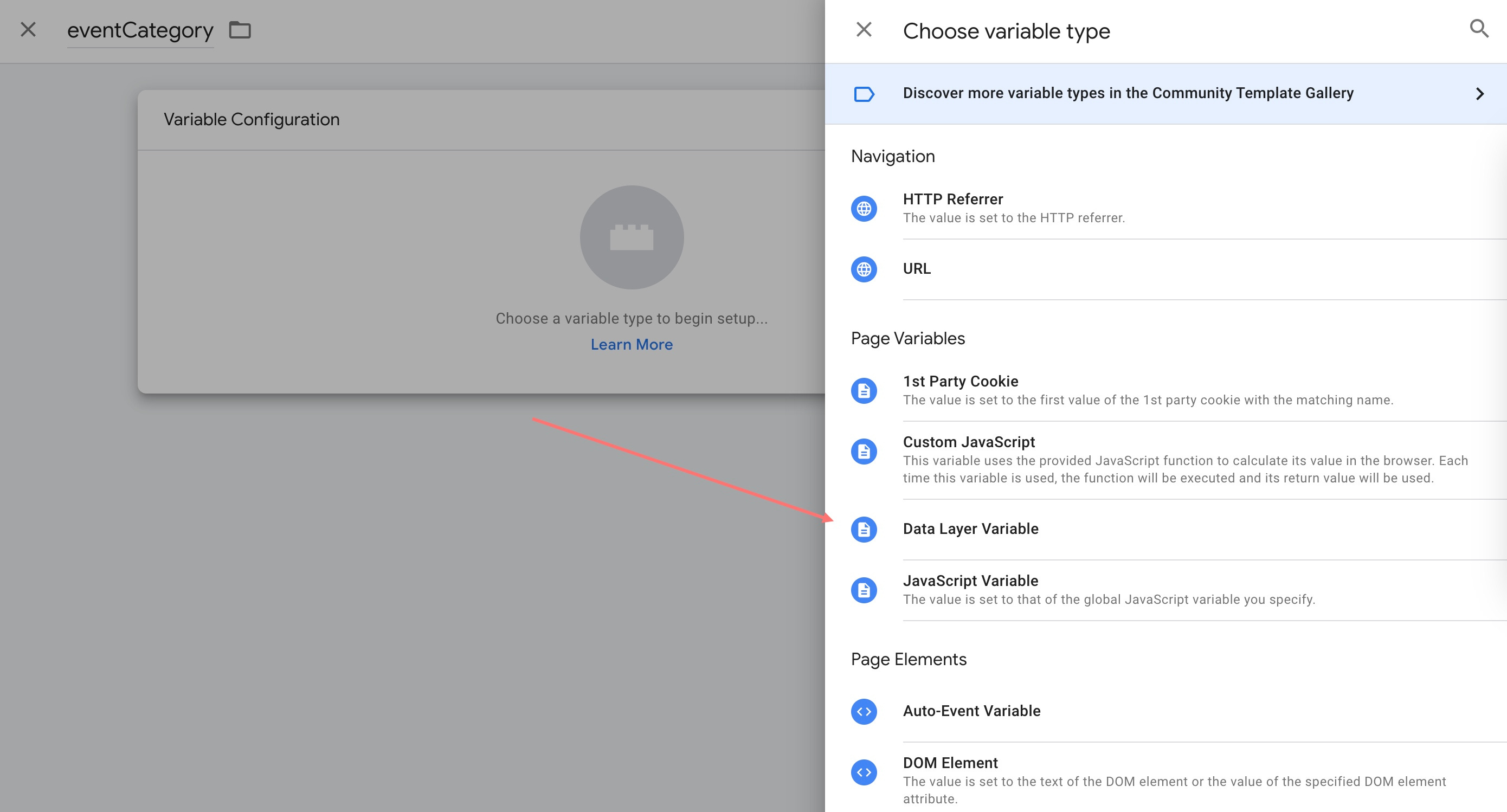Choose URL variable type

[x=1165, y=269]
